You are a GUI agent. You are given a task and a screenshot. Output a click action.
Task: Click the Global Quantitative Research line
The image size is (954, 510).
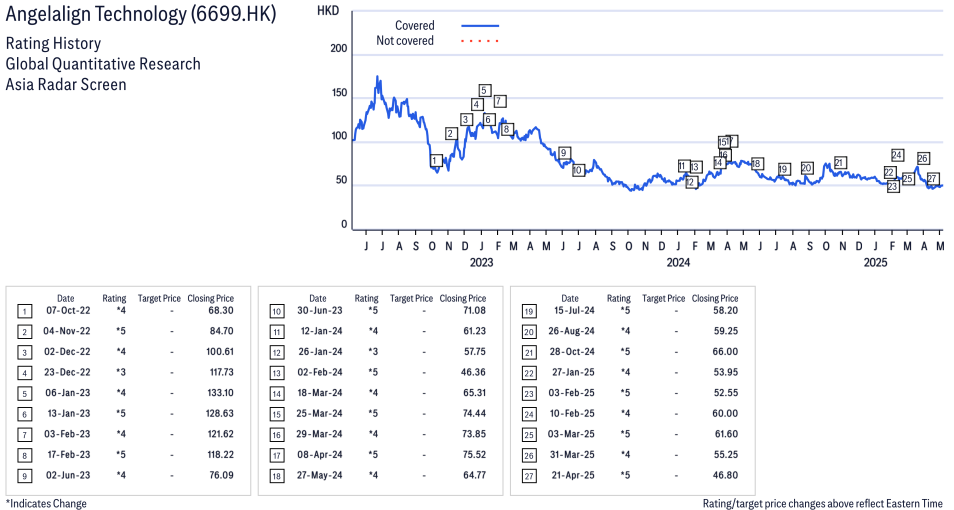[103, 64]
